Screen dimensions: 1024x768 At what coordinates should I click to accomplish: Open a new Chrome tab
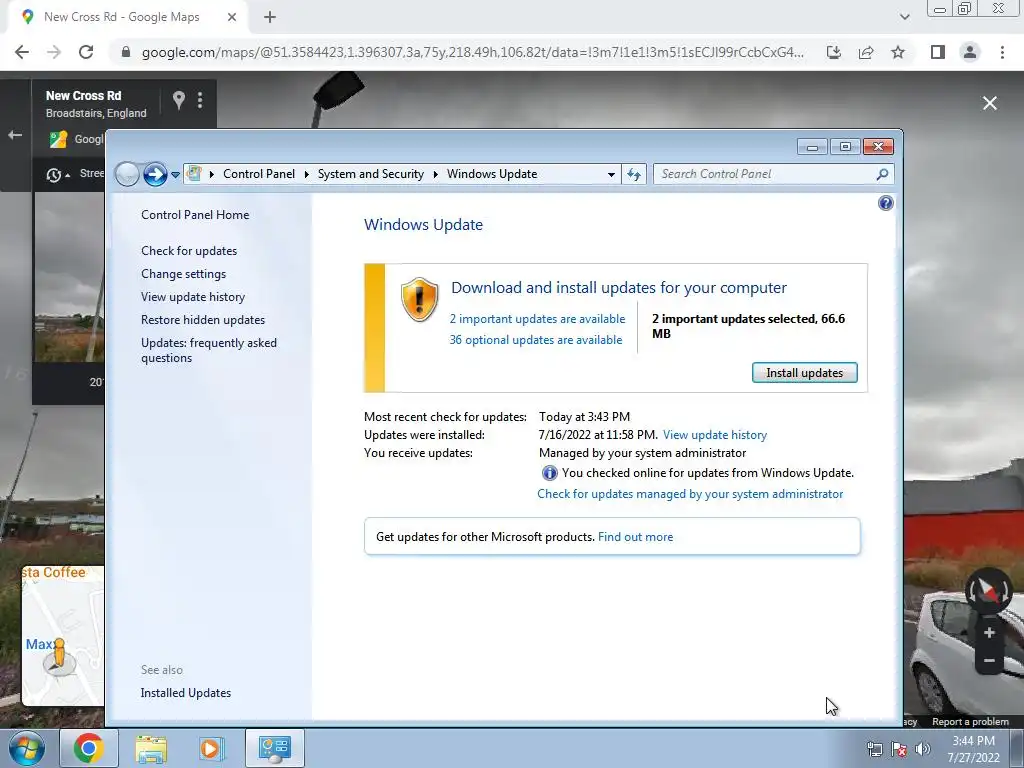click(270, 17)
